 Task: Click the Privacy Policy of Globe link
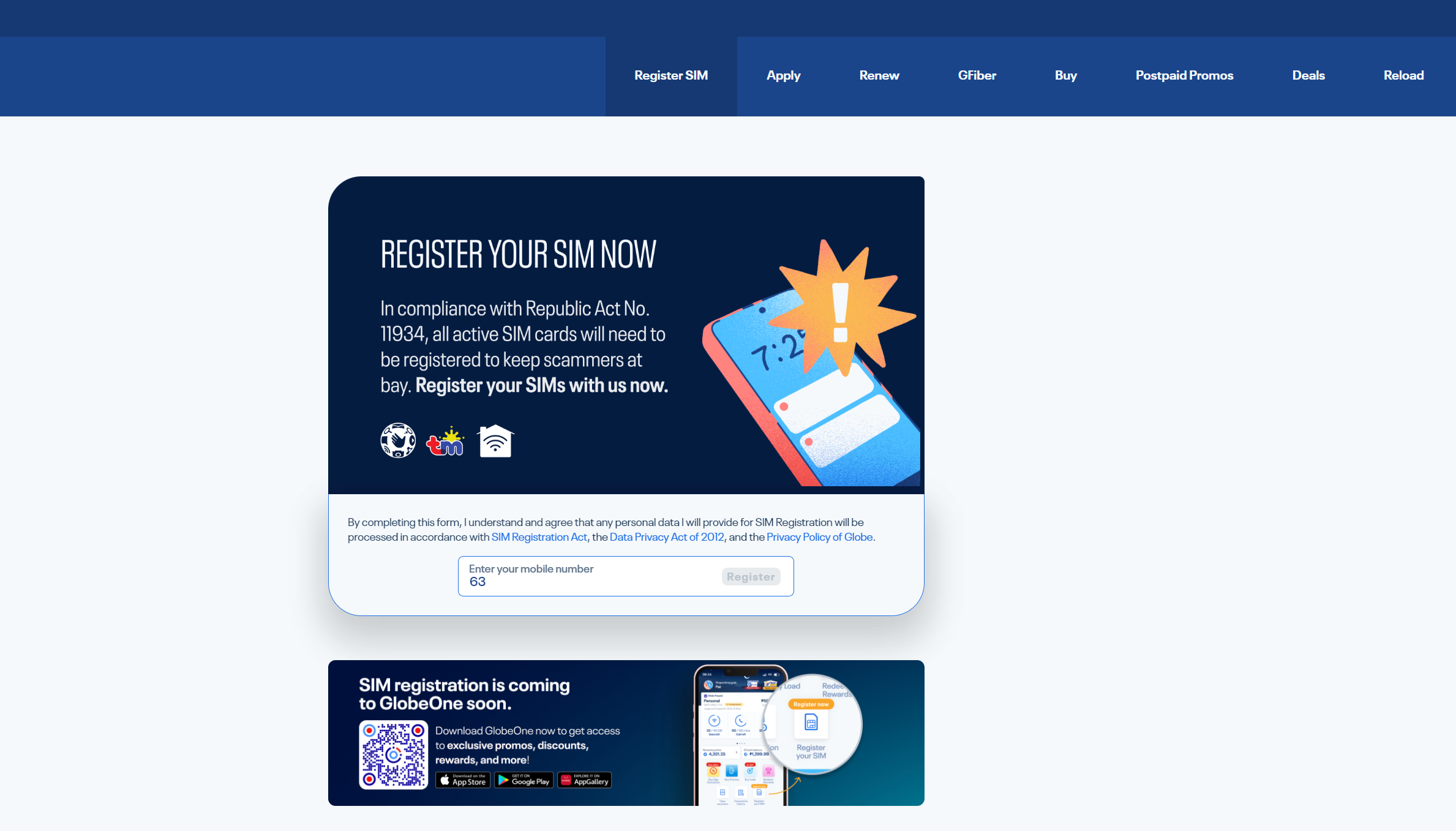tap(819, 536)
